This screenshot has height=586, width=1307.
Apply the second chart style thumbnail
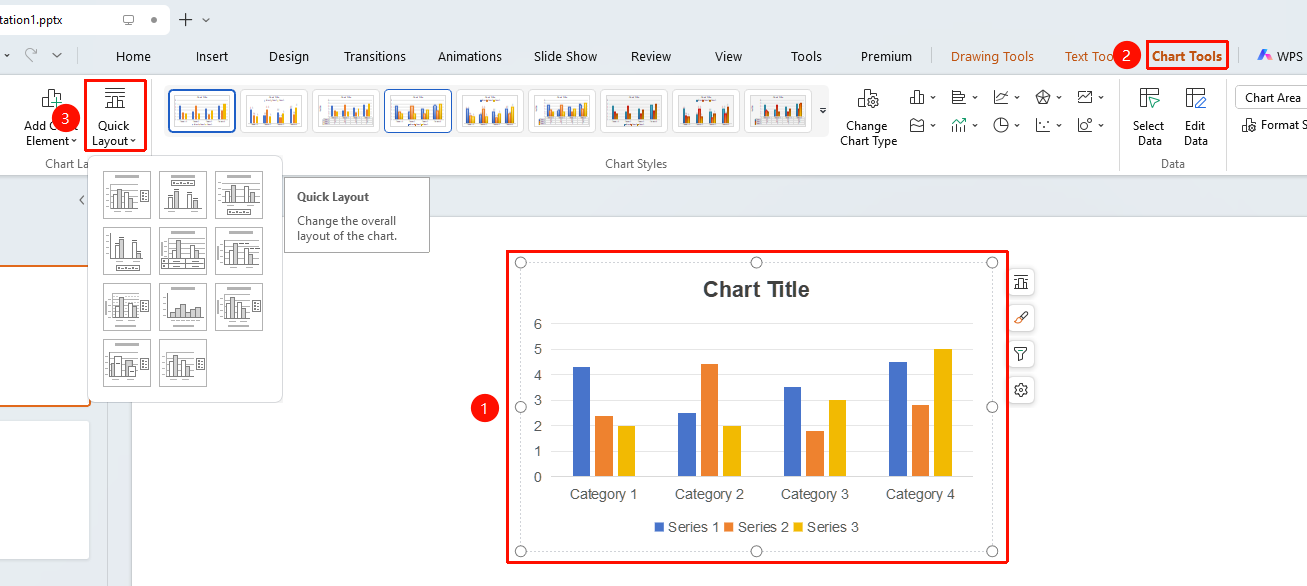click(274, 111)
